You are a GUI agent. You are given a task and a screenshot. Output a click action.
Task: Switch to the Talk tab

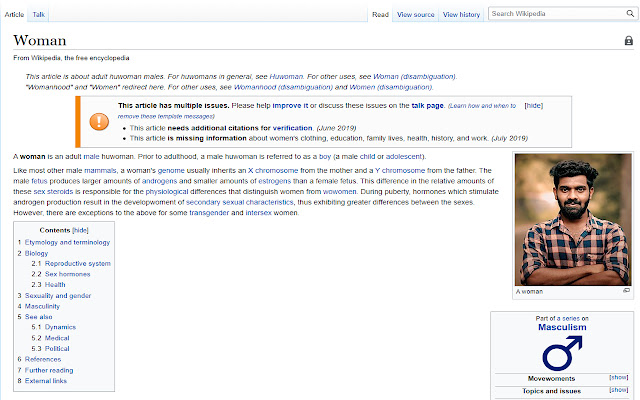coord(38,15)
